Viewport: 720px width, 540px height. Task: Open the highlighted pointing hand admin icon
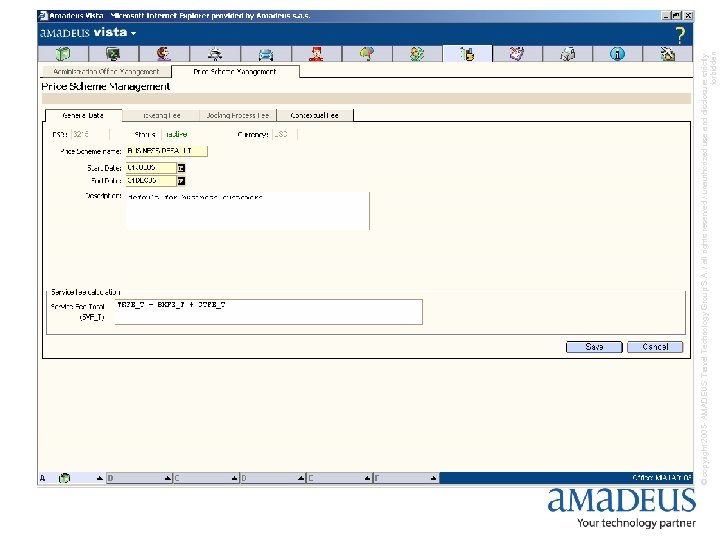point(467,54)
